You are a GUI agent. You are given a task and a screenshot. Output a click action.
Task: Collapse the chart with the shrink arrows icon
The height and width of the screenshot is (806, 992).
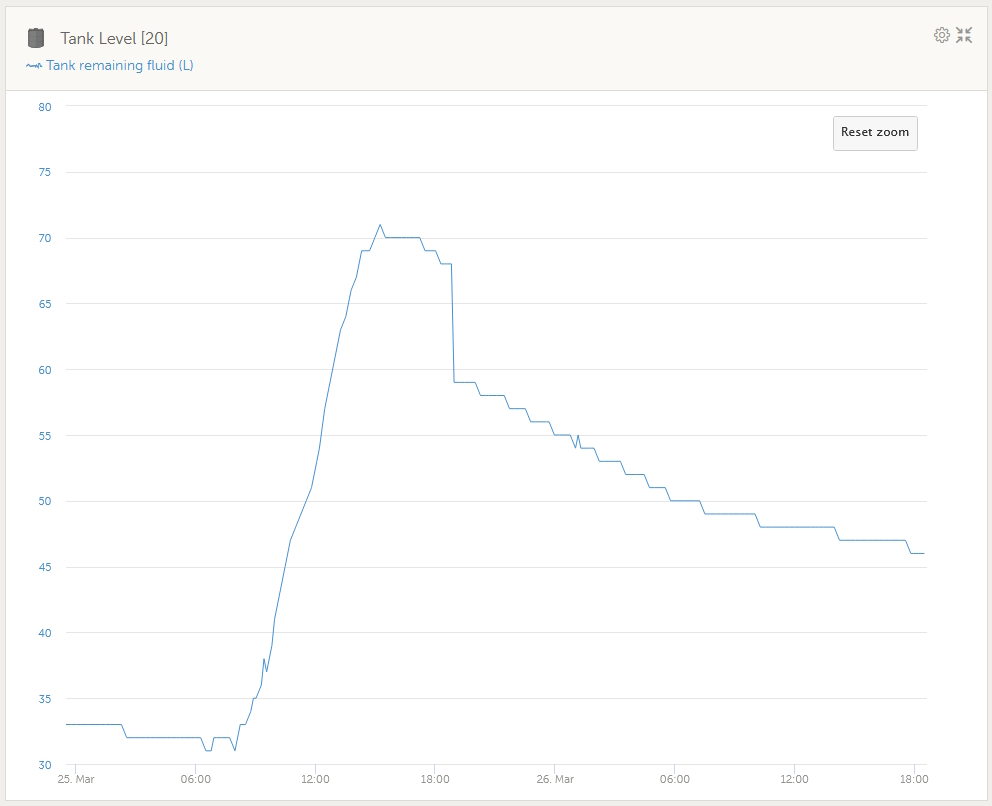964,35
